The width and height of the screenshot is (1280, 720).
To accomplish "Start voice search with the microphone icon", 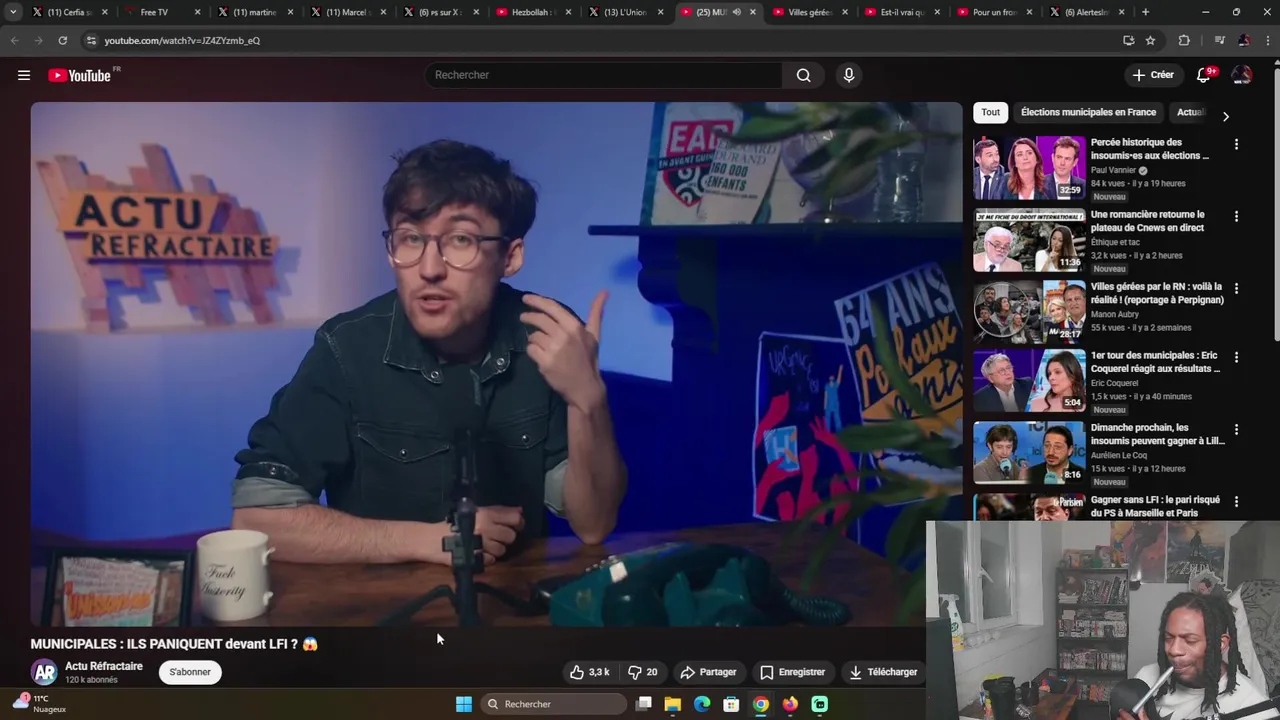I will (x=849, y=75).
